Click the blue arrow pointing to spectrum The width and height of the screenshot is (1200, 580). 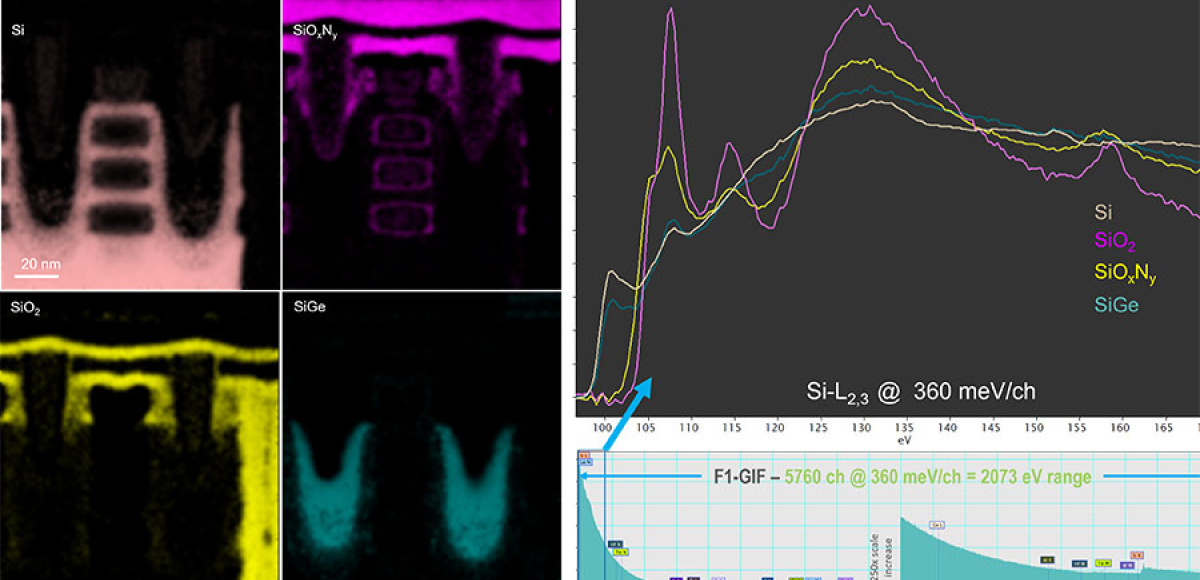tap(624, 411)
